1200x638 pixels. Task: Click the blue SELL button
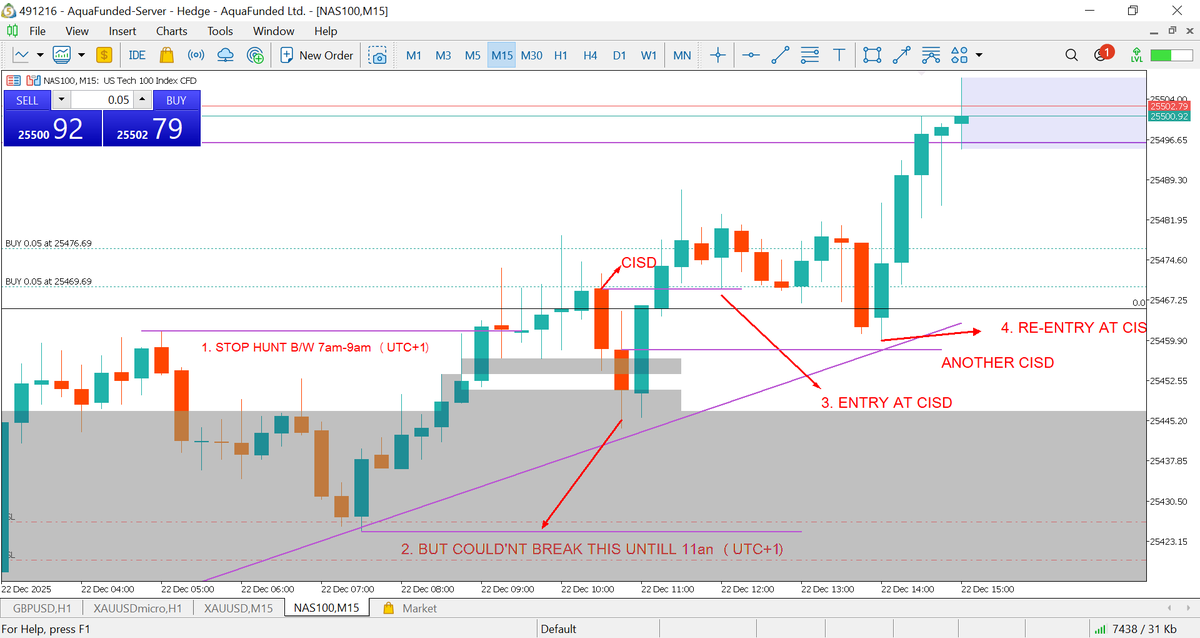[x=27, y=100]
